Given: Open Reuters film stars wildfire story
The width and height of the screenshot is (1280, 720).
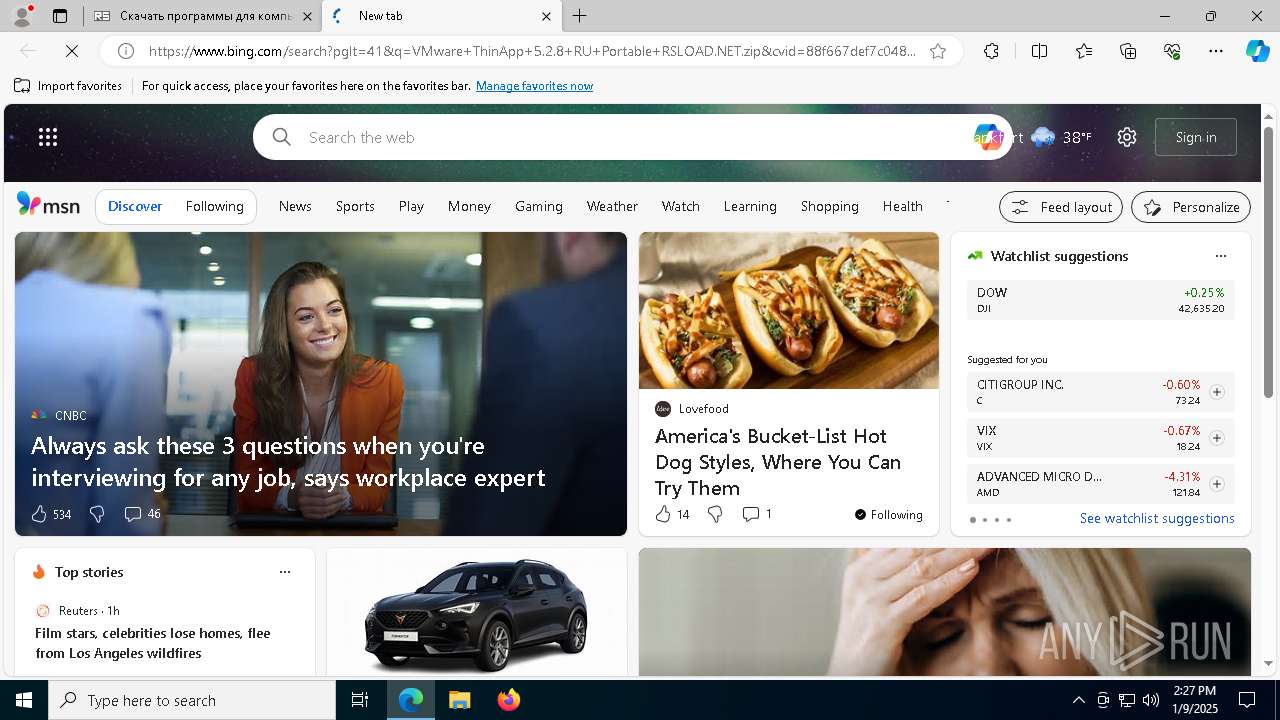Looking at the screenshot, I should click(x=153, y=643).
